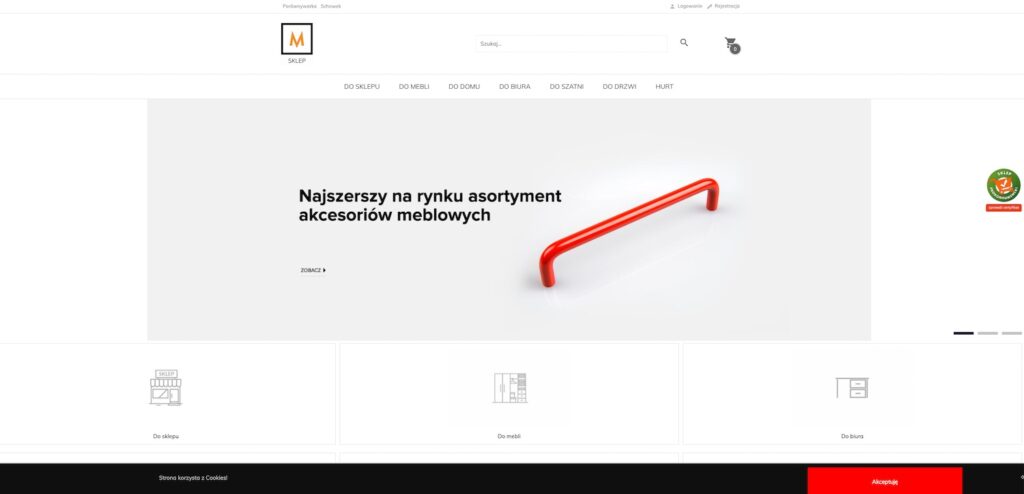
Task: Expand the DO MEBLI menu
Action: coord(414,86)
